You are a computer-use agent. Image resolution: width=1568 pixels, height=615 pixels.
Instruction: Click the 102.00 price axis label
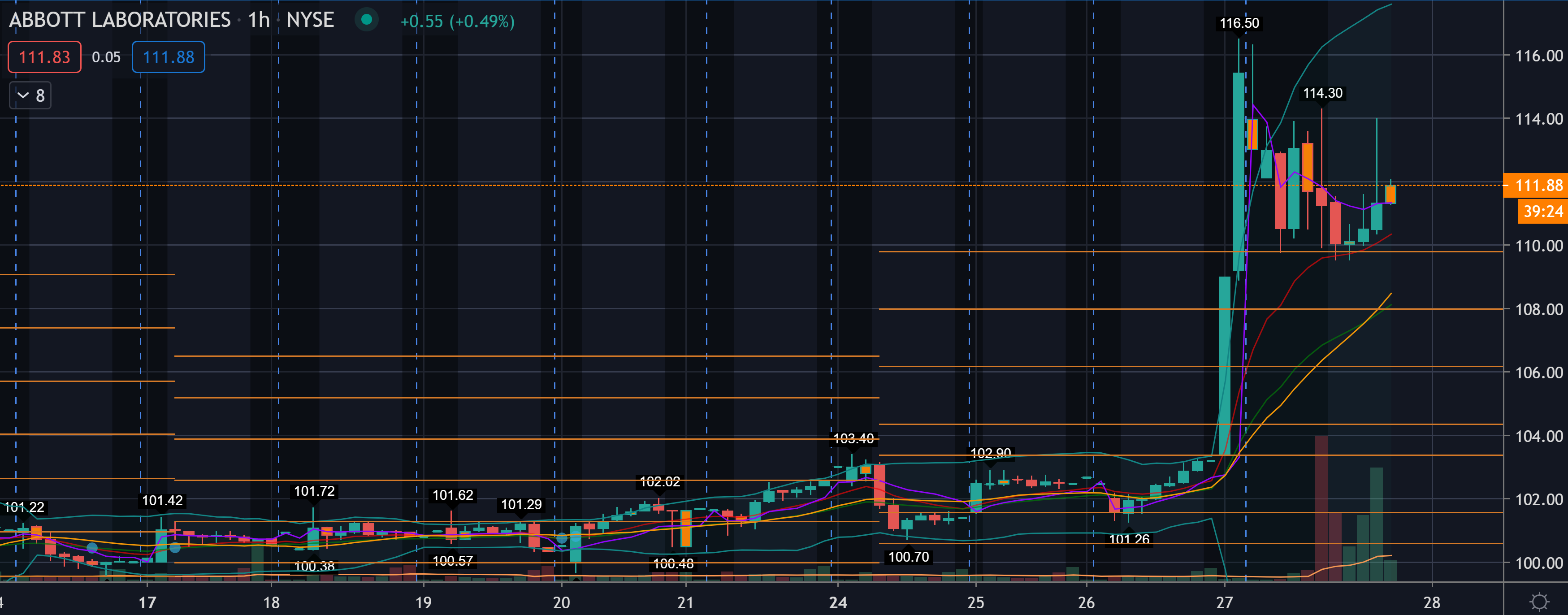pyautogui.click(x=1539, y=499)
